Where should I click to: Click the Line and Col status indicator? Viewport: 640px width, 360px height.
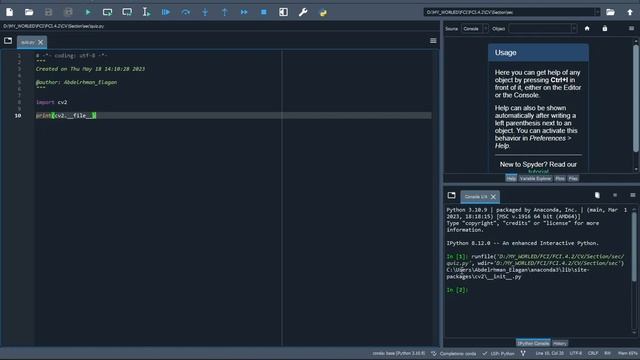pos(549,353)
